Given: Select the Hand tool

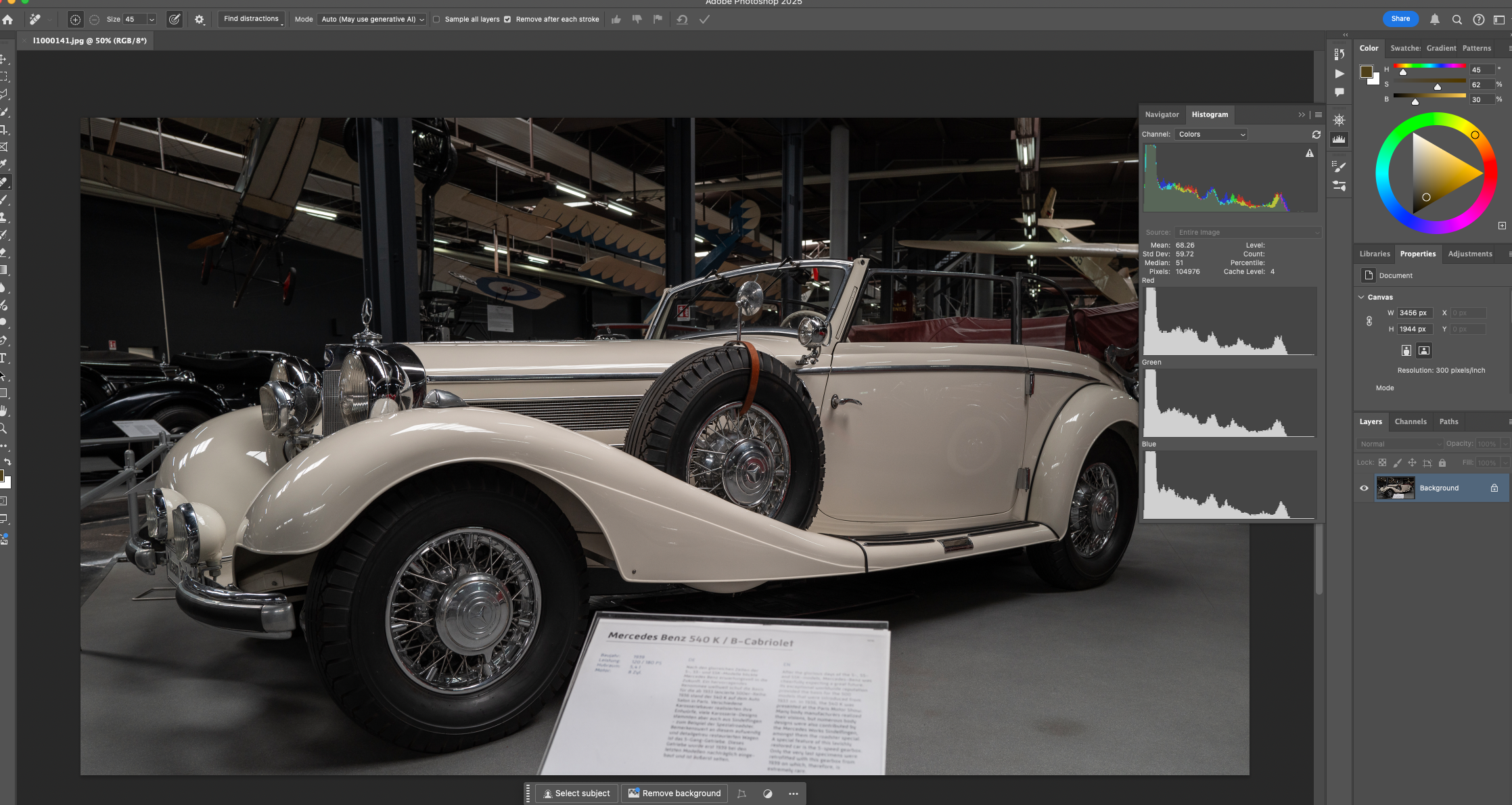Looking at the screenshot, I should click(x=3, y=411).
